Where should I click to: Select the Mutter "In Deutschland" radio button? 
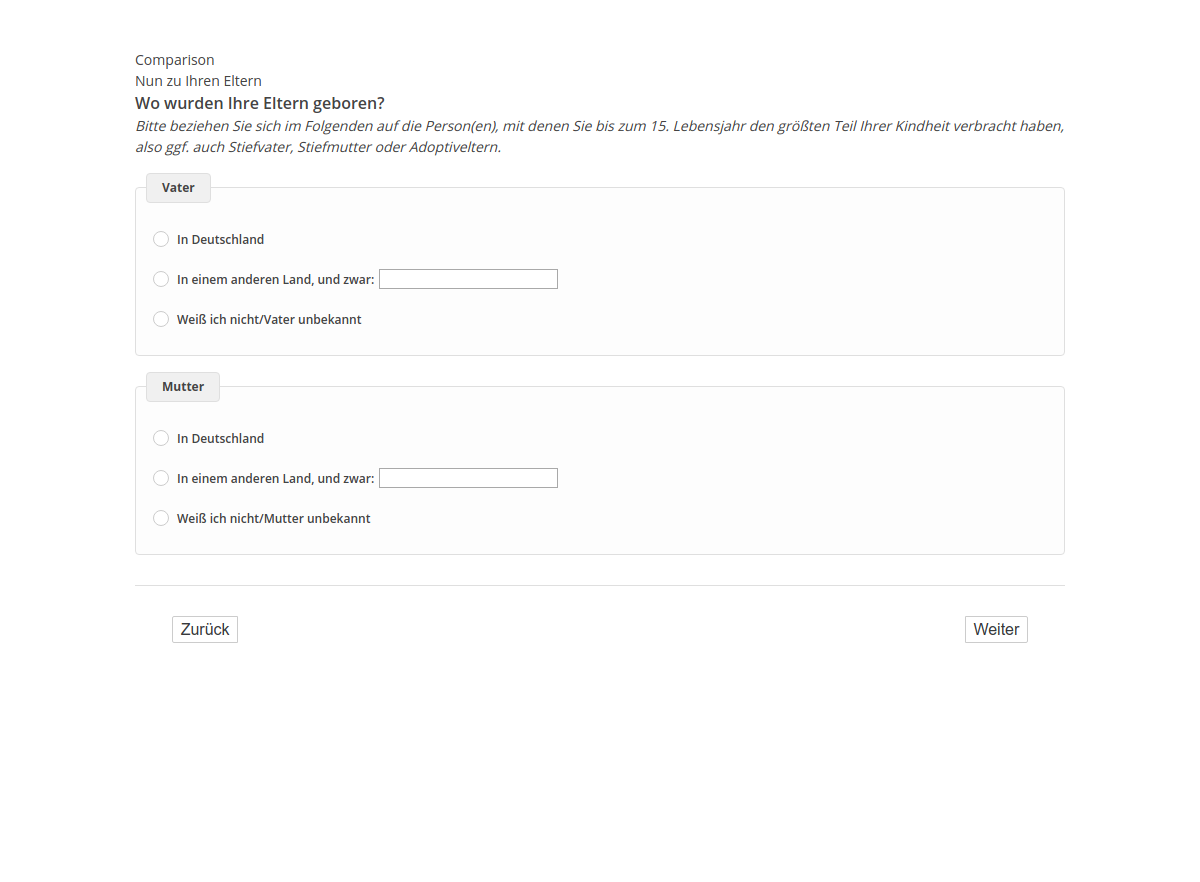(x=161, y=438)
